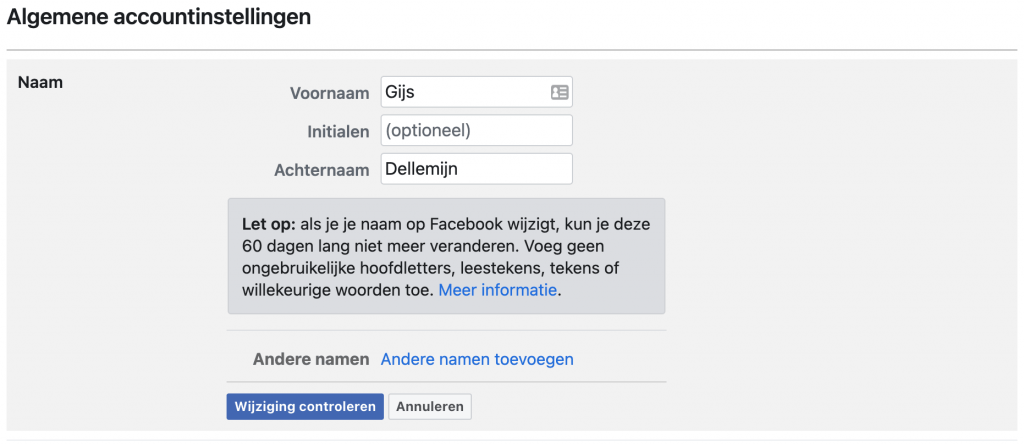Screen dimensions: 1024x444
Task: Click the contact card autofill icon in Voornaam
Action: [x=559, y=92]
